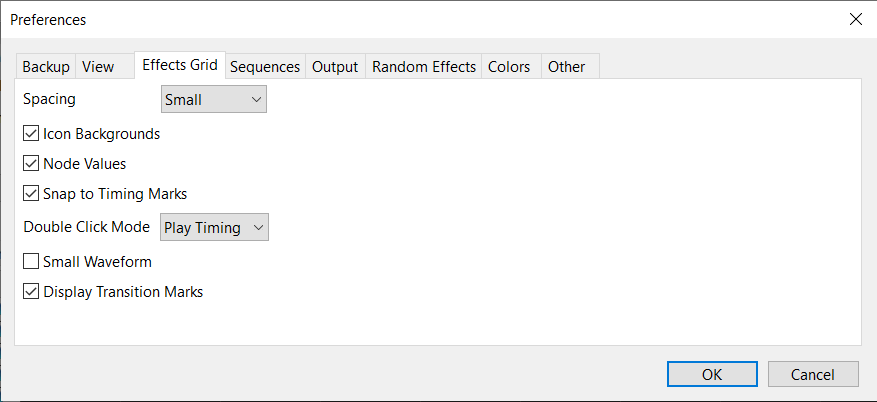Screen dimensions: 877x402
Task: Click the Cancel button
Action: pos(813,374)
